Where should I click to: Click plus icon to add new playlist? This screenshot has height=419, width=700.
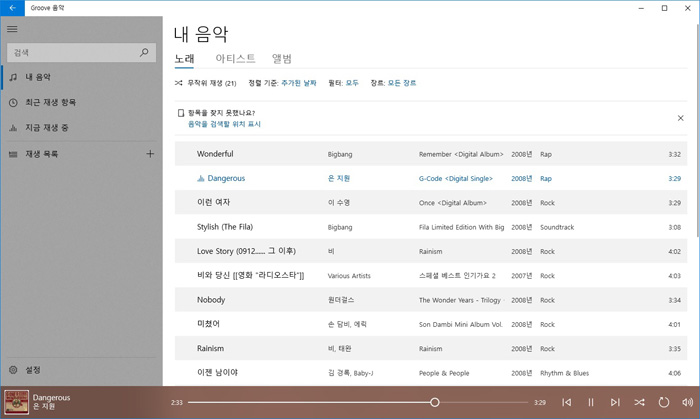150,154
